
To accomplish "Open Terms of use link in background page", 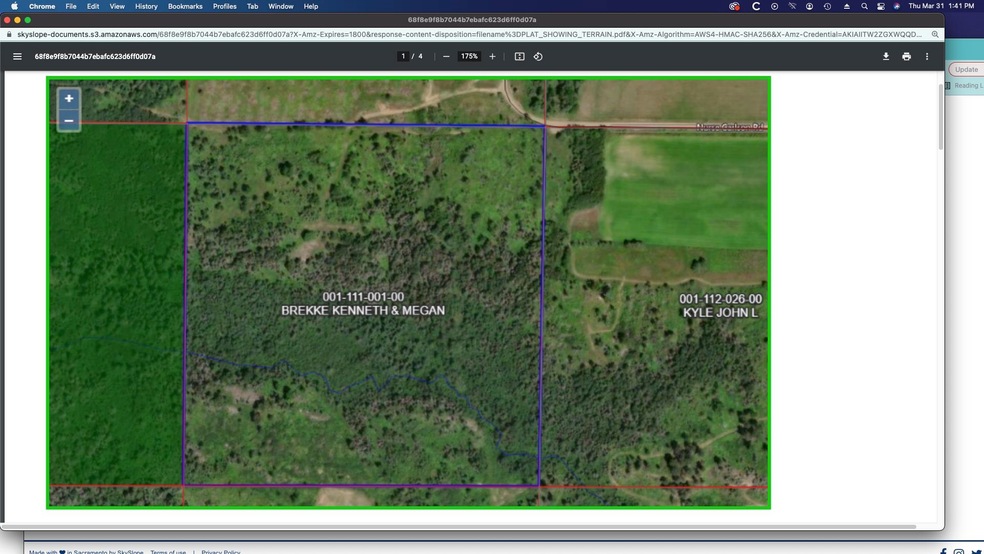I will pyautogui.click(x=168, y=551).
